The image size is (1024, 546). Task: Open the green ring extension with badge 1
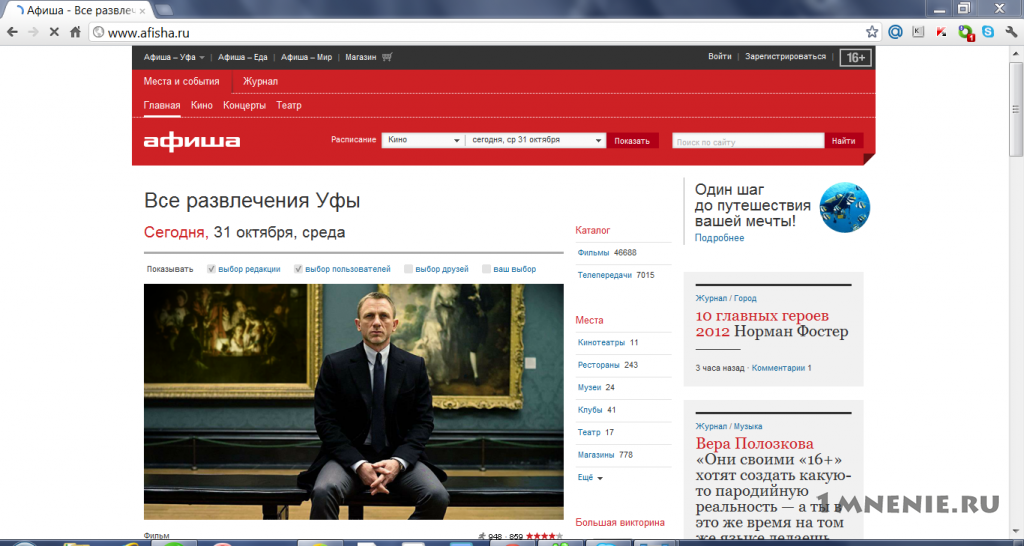(965, 32)
